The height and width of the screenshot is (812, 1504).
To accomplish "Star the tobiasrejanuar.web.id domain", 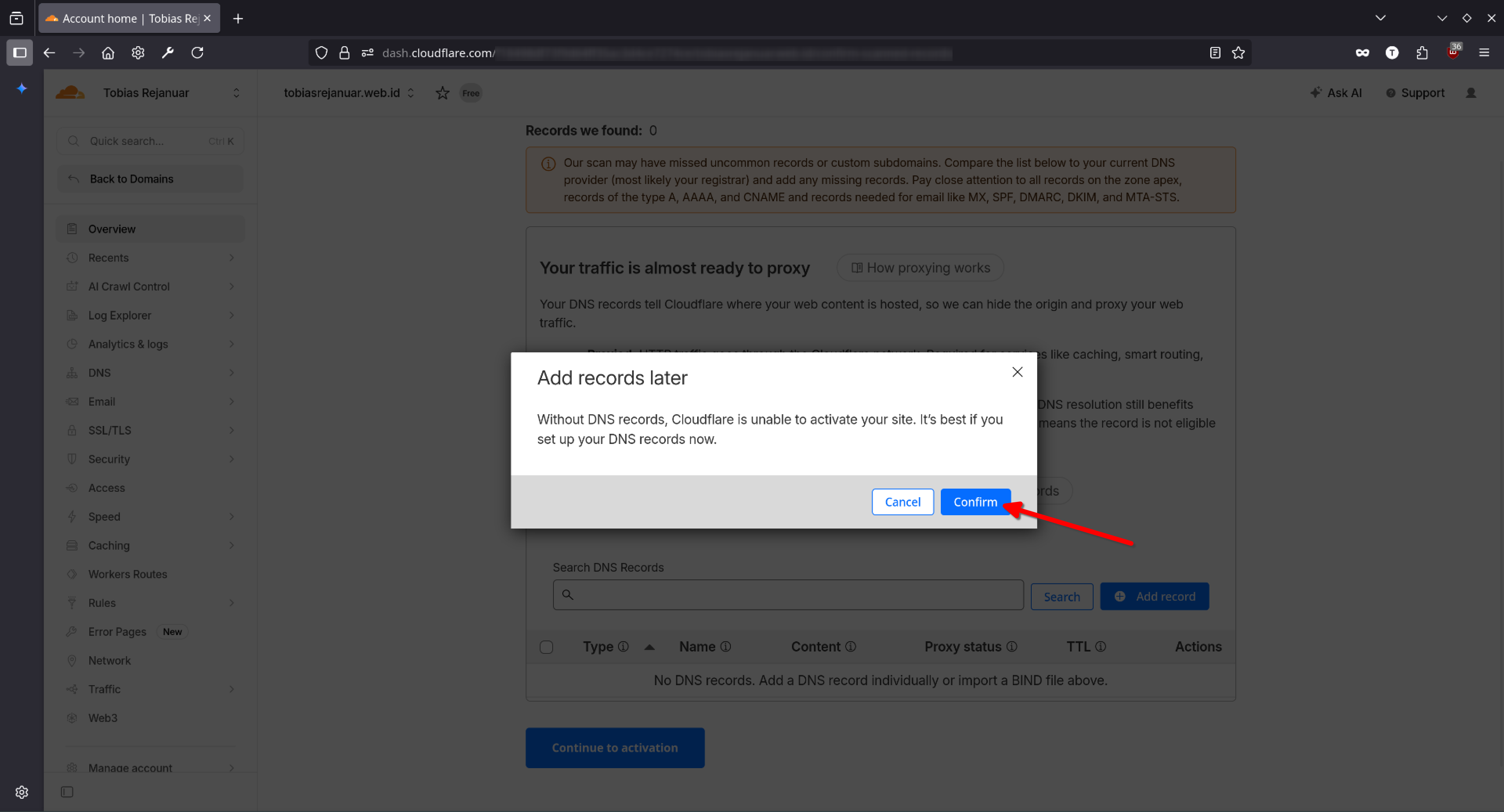I will pyautogui.click(x=442, y=93).
